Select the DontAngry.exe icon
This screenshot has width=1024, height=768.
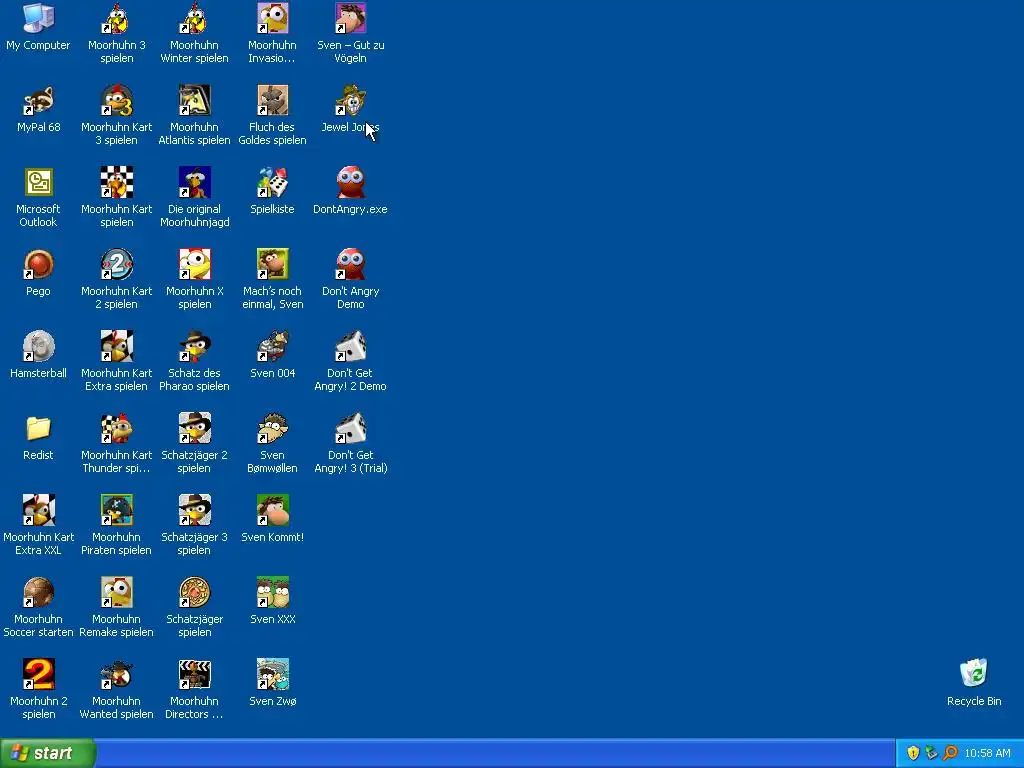tap(351, 182)
